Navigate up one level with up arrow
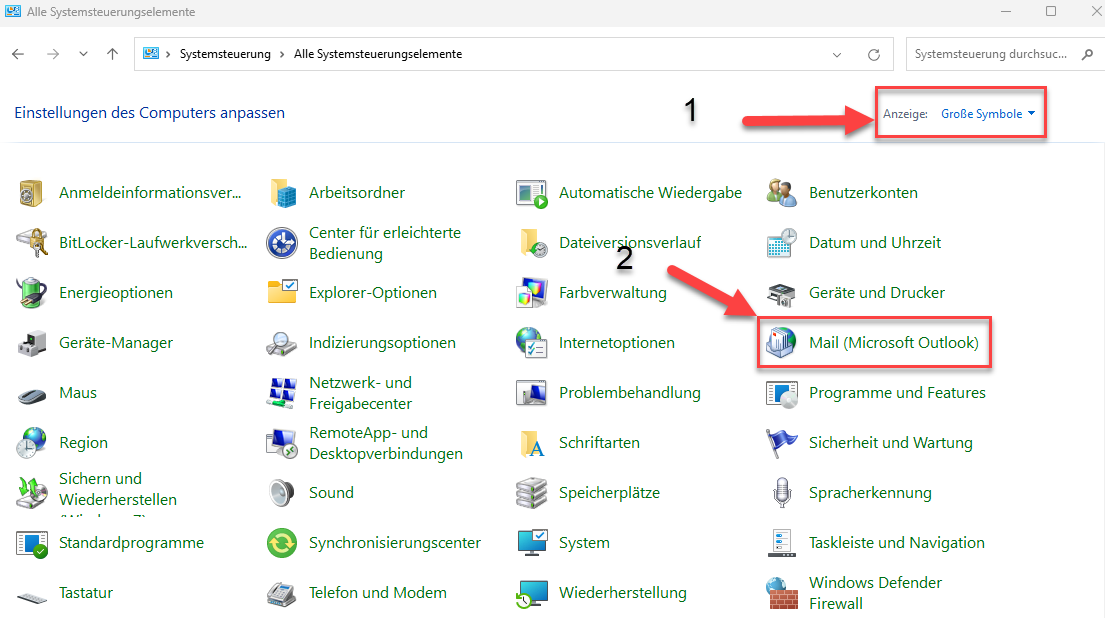The width and height of the screenshot is (1105, 618). coord(112,54)
